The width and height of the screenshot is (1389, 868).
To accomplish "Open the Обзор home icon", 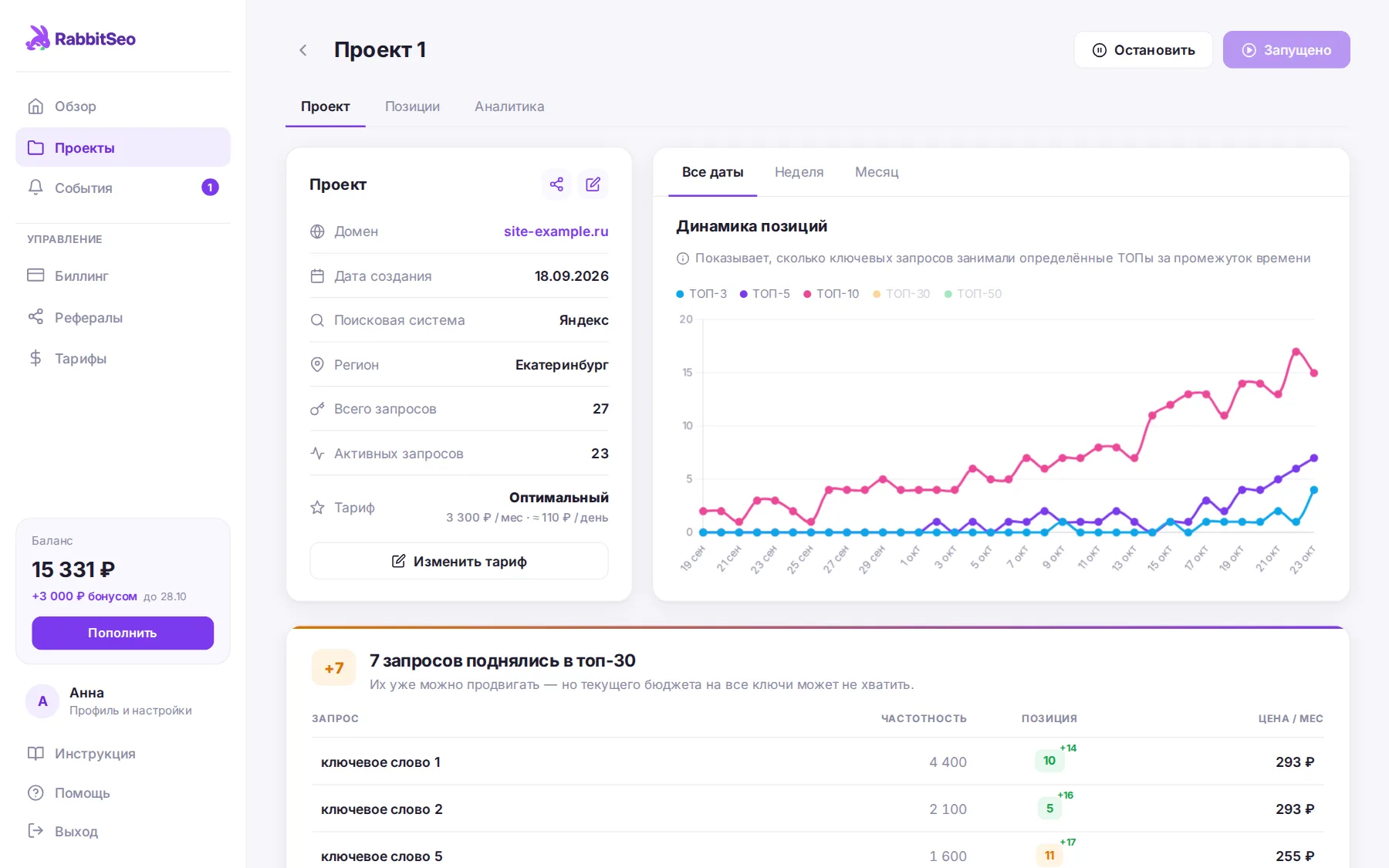I will (x=35, y=106).
